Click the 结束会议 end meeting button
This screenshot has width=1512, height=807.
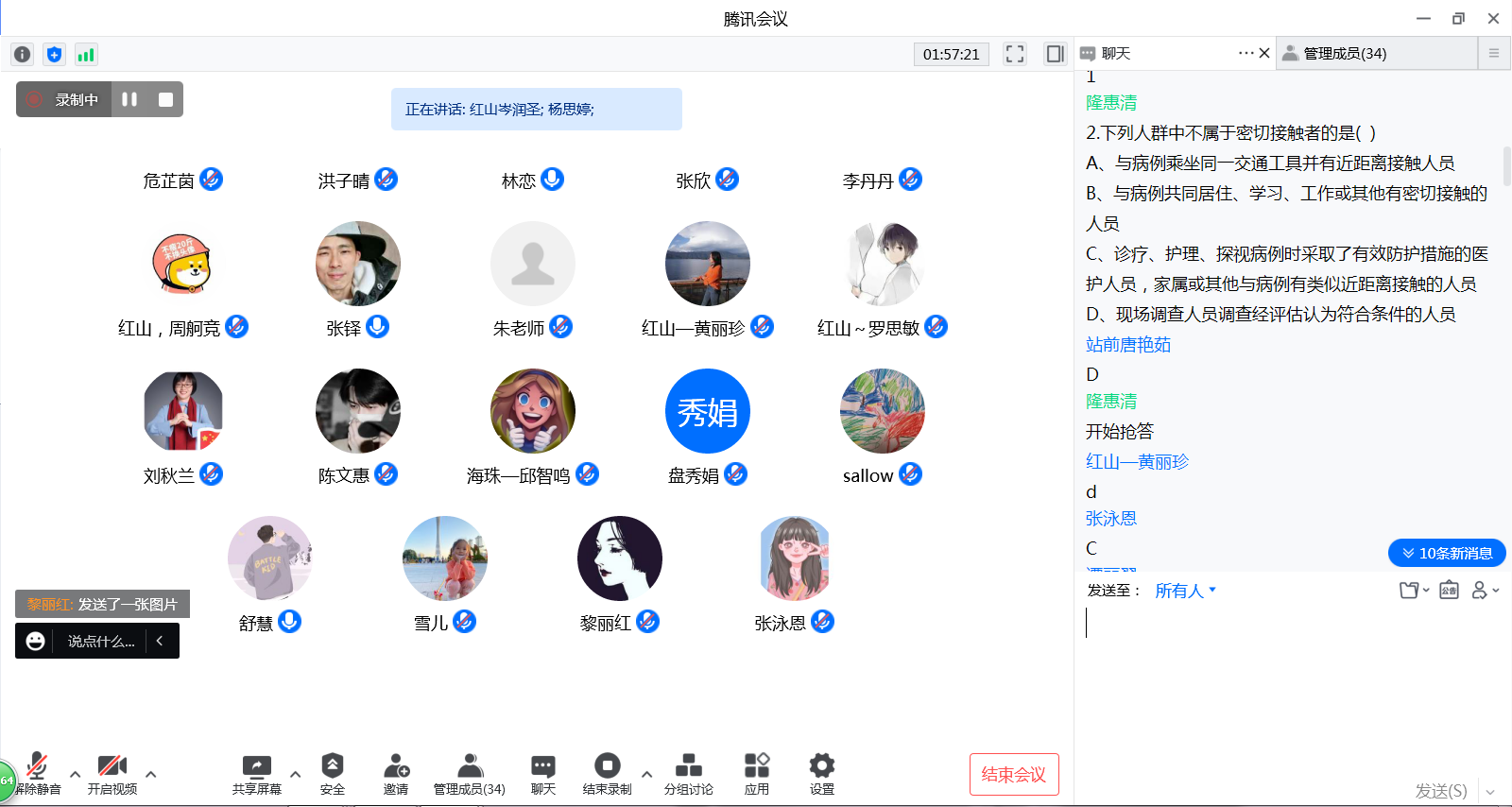point(1014,775)
